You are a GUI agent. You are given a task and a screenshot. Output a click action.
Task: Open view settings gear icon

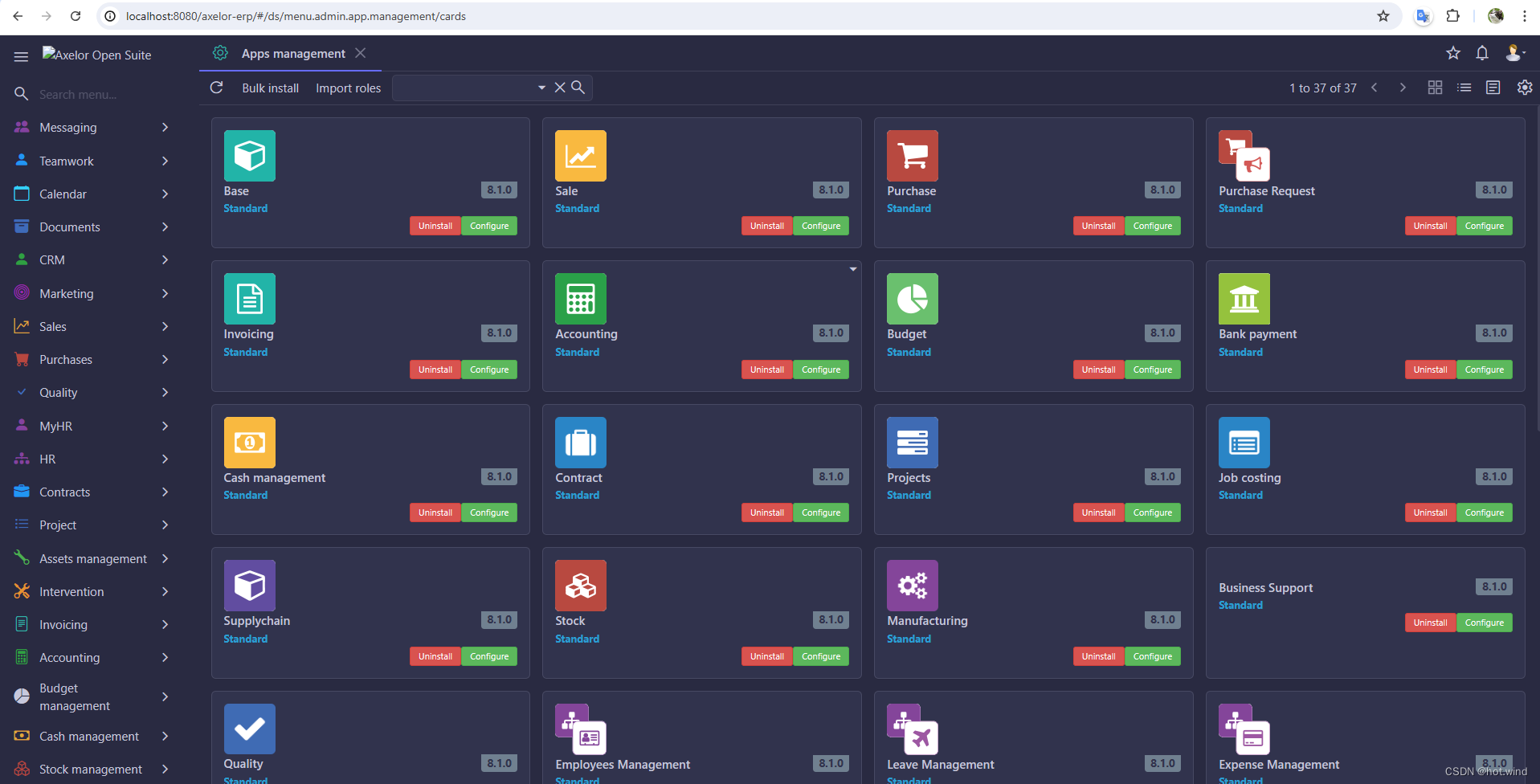point(1524,88)
